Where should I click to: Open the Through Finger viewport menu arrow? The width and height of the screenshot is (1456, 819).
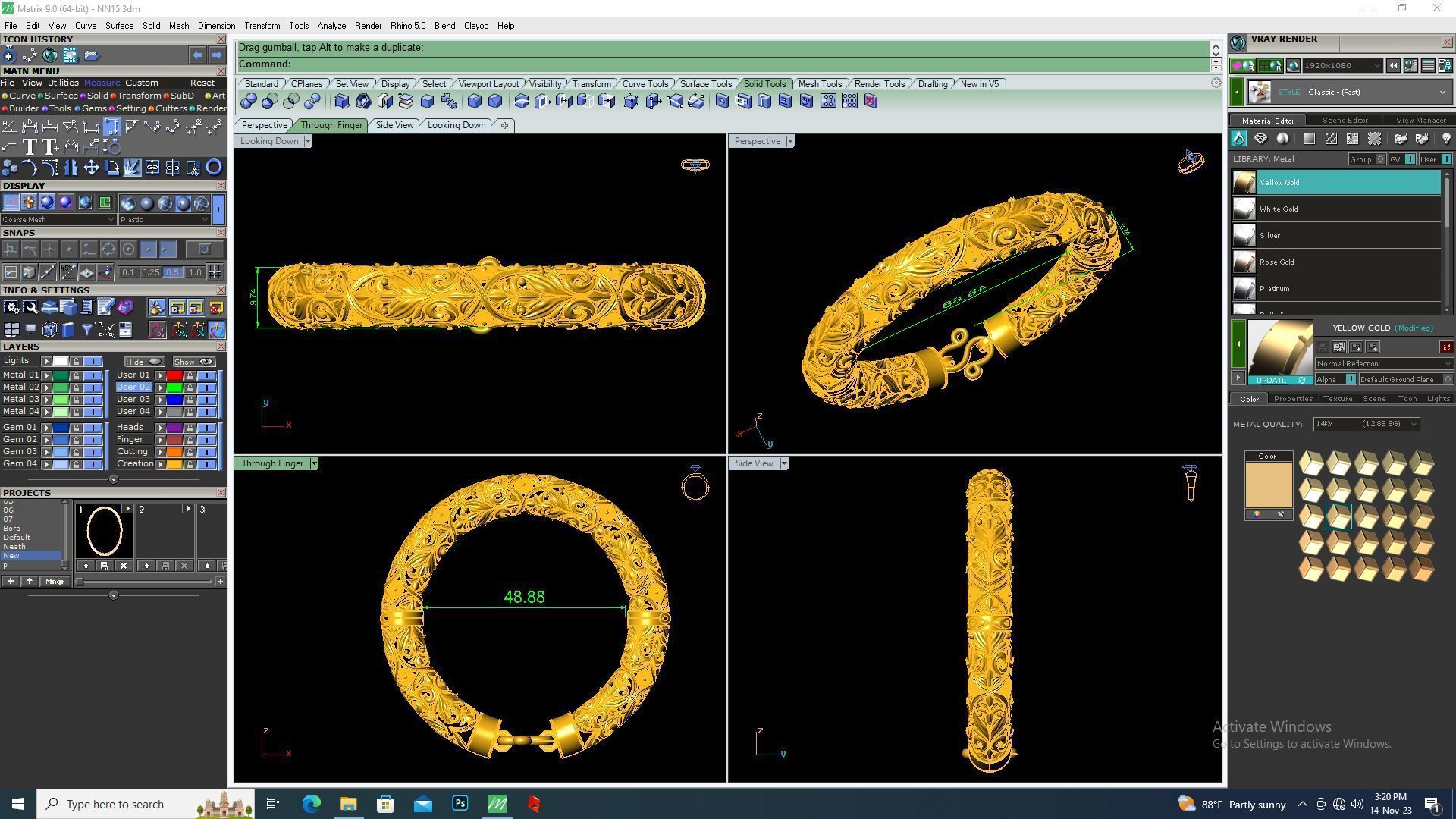314,463
